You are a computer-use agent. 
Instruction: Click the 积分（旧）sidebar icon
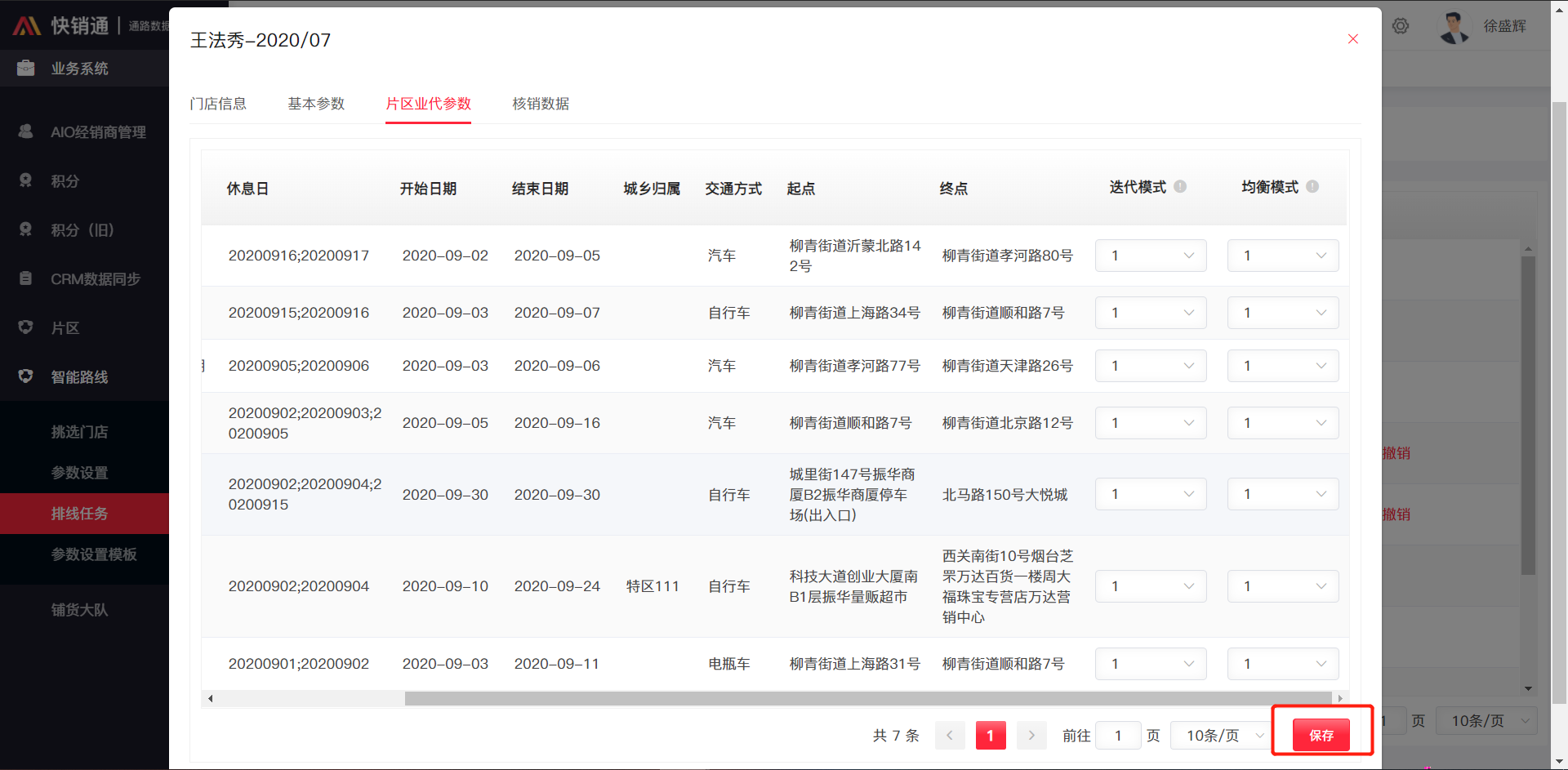point(26,229)
